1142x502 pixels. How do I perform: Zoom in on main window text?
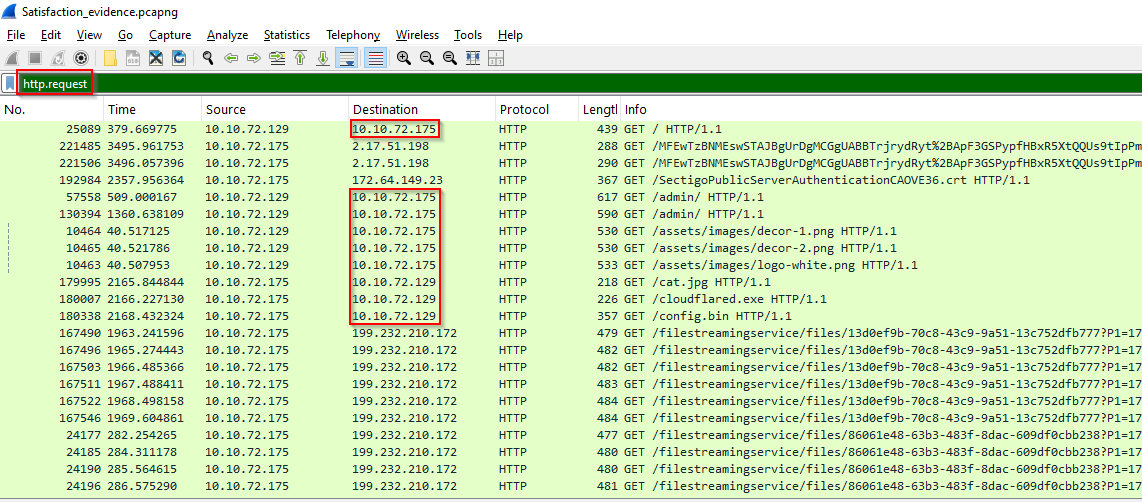(403, 58)
